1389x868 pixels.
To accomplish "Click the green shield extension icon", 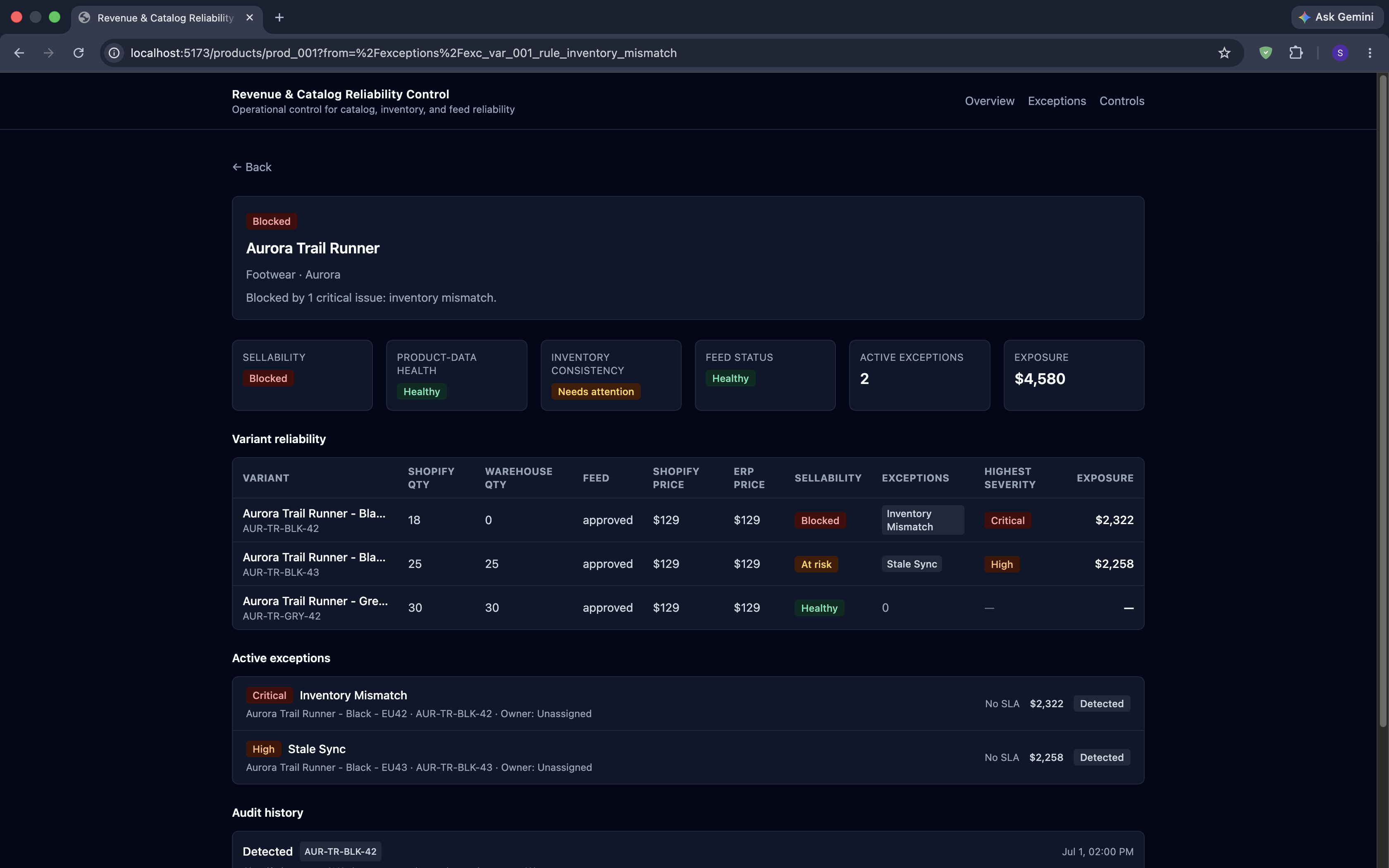I will (1265, 53).
